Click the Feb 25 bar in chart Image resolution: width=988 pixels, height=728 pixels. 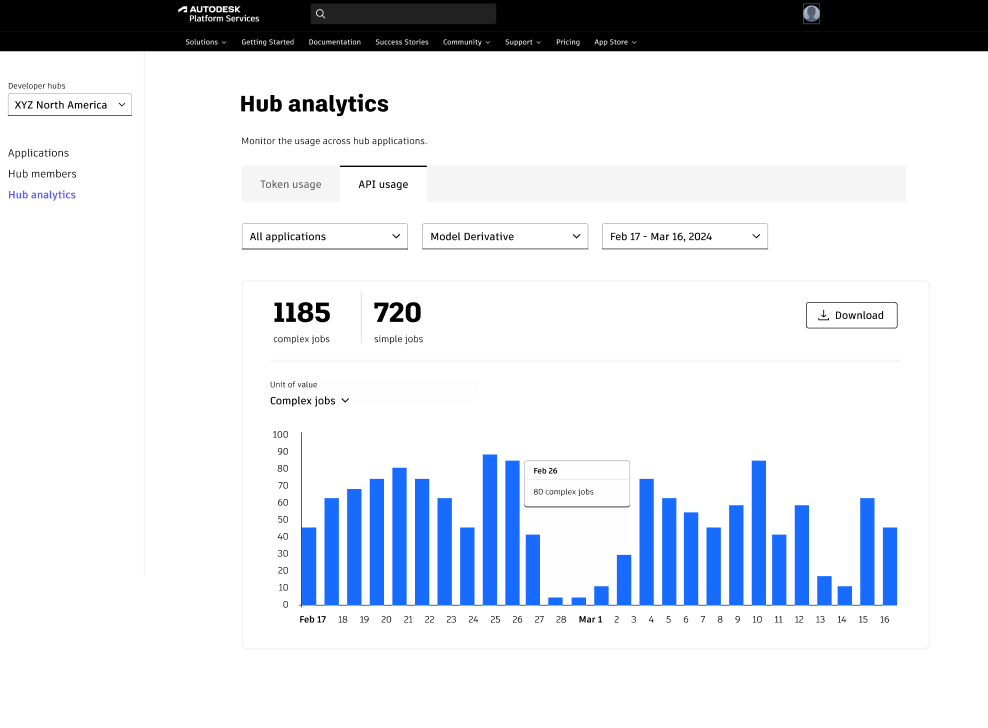pos(490,530)
